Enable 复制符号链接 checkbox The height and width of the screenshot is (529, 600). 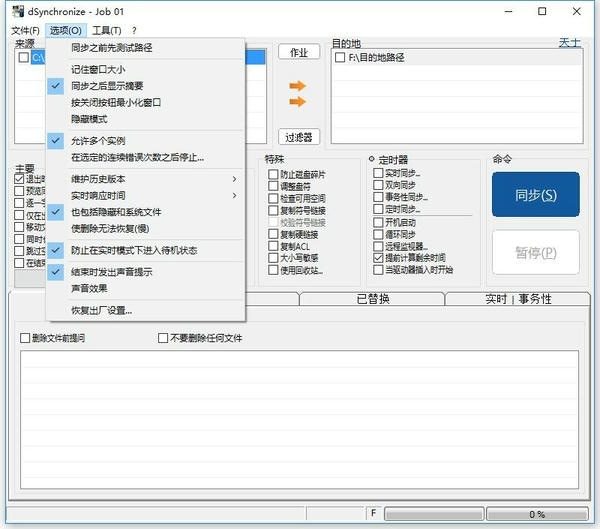pyautogui.click(x=273, y=210)
